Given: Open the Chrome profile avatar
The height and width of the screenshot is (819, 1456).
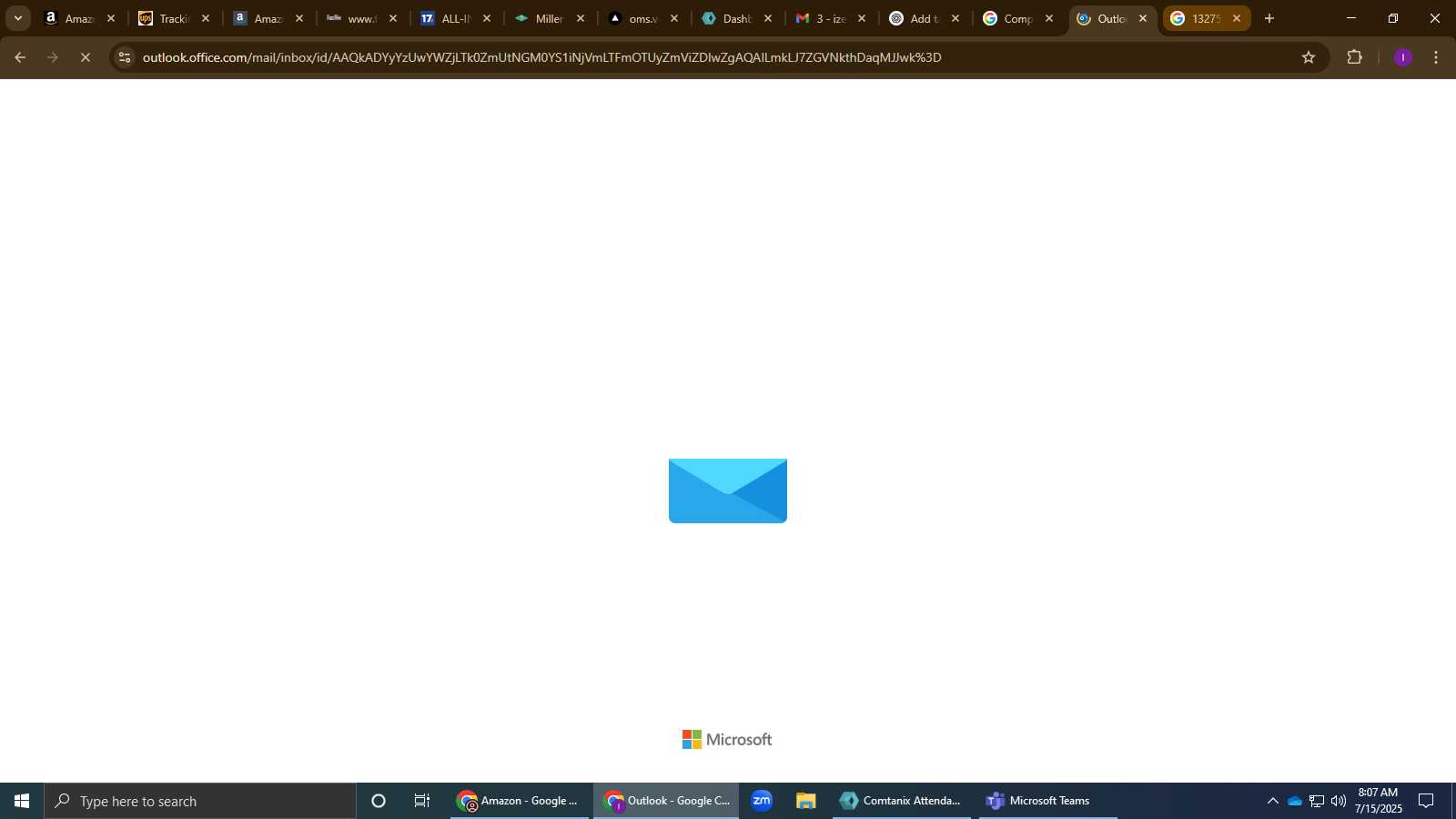Looking at the screenshot, I should pyautogui.click(x=1403, y=57).
